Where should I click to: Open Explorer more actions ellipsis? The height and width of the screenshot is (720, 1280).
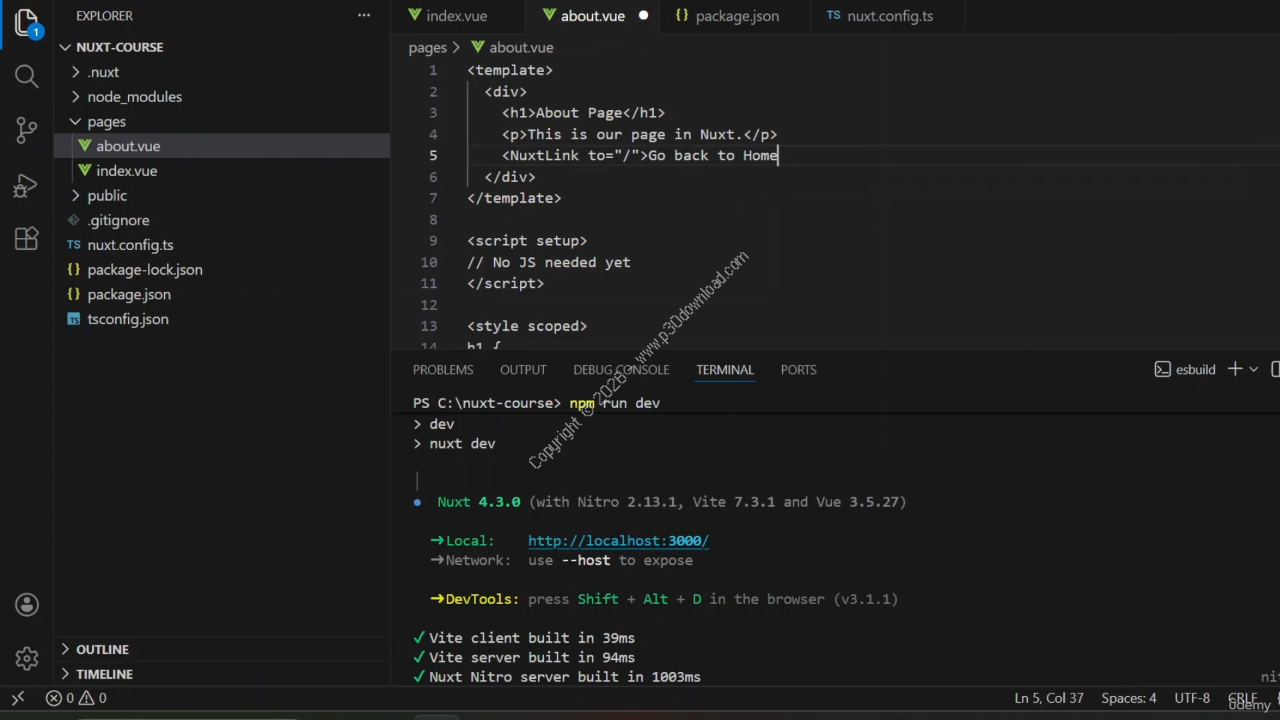tap(364, 15)
